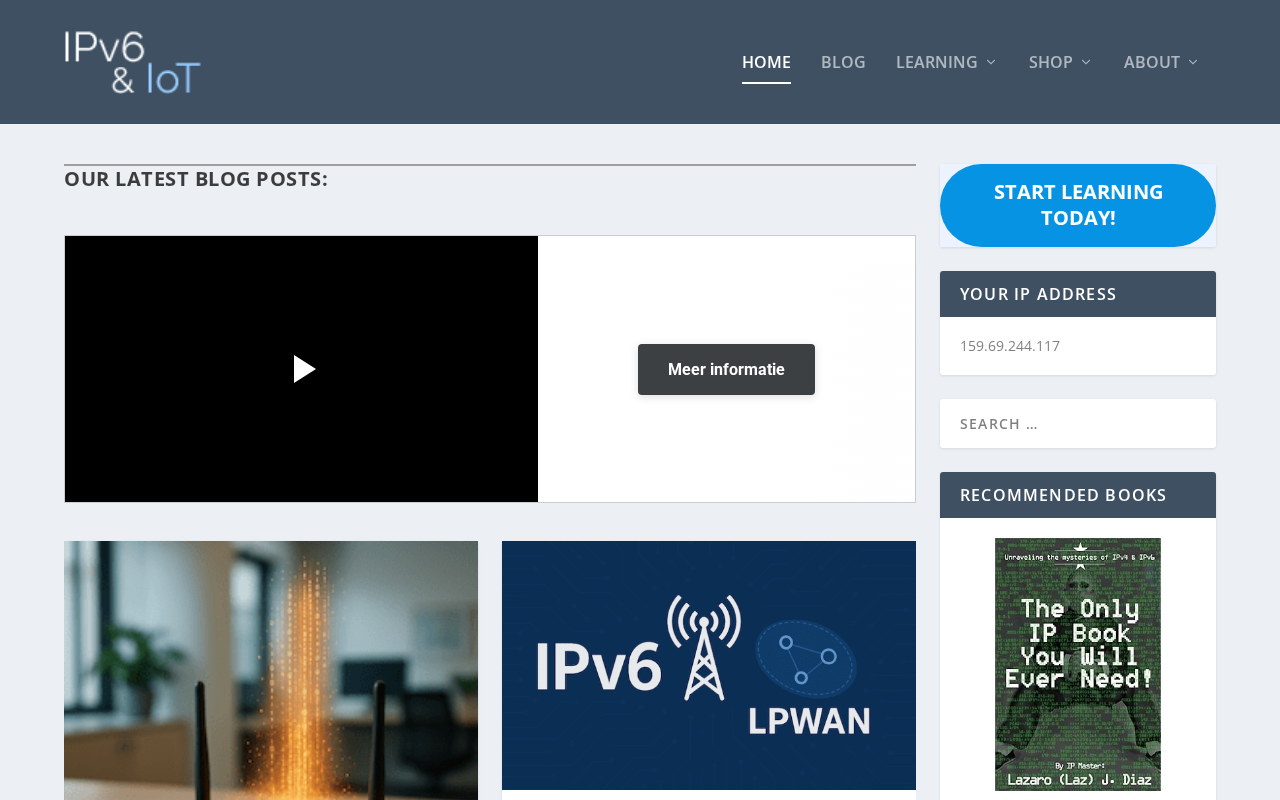
Task: Open the Shop menu item
Action: click(1051, 62)
